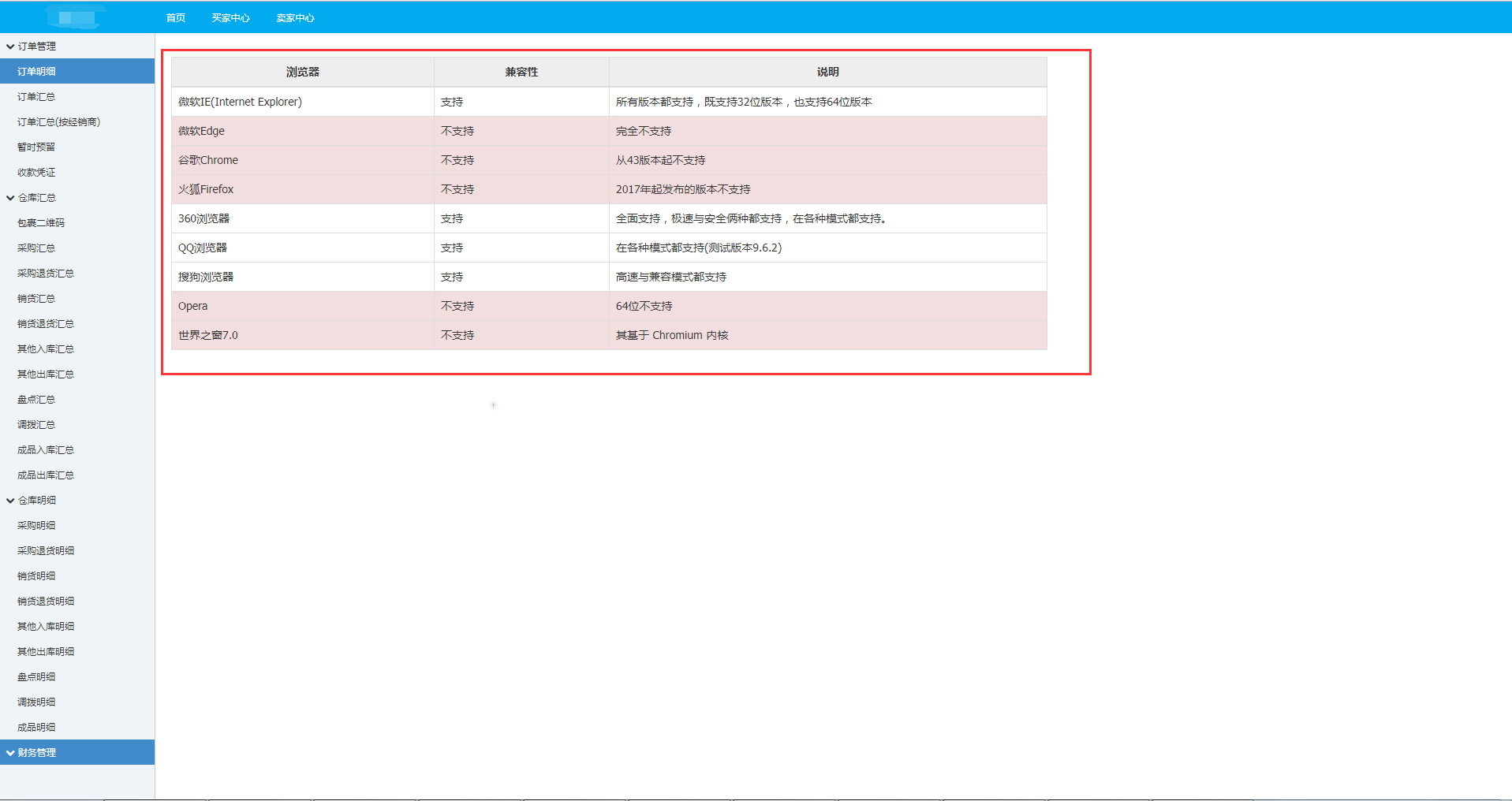This screenshot has width=1512, height=801.
Task: Open 成品出库汇总 sidebar item
Action: coord(77,475)
